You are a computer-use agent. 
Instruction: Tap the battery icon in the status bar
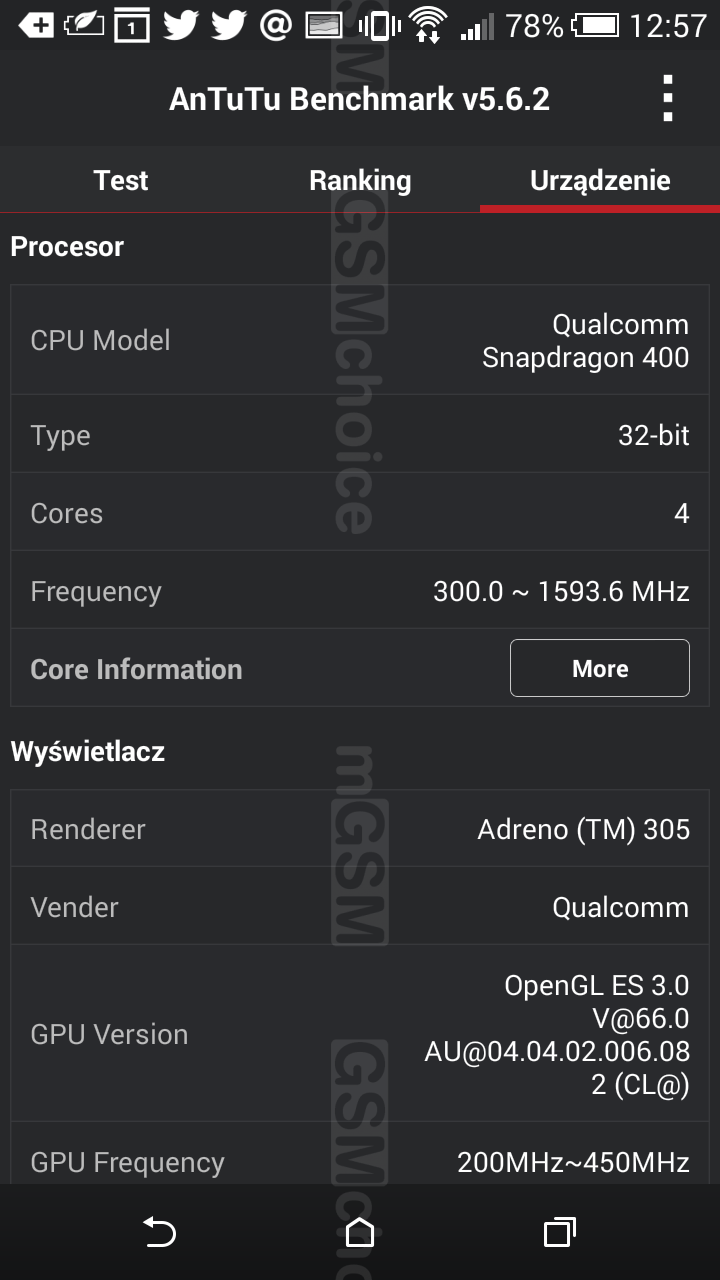[x=596, y=24]
